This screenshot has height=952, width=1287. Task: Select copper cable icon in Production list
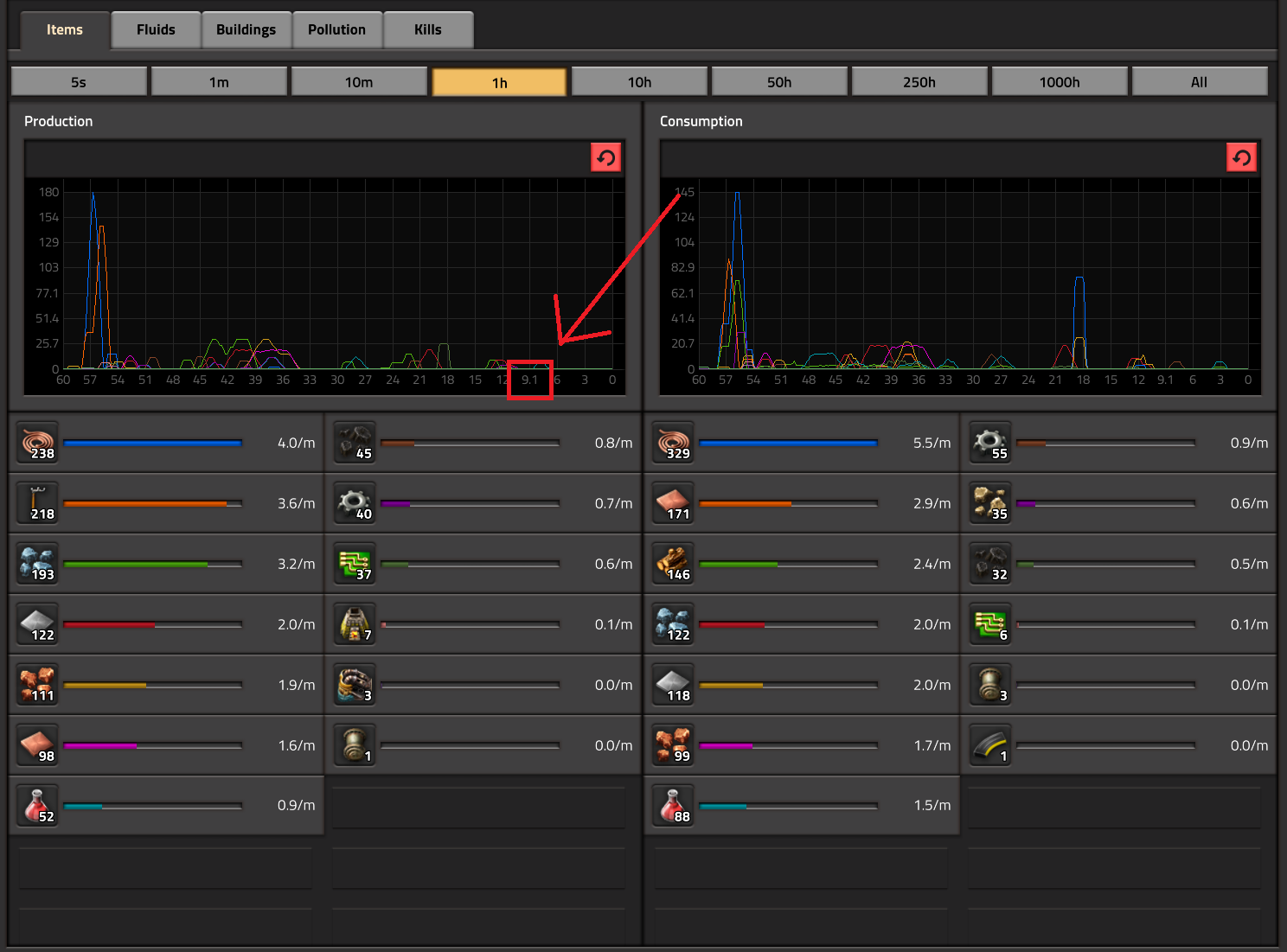(x=38, y=443)
